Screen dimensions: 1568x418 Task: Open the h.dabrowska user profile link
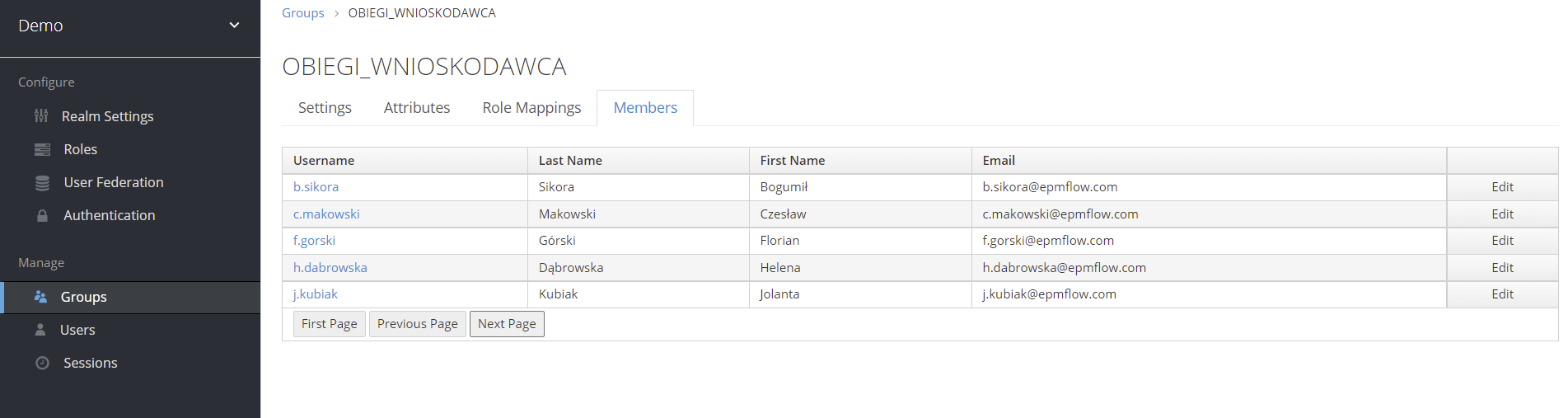[x=330, y=268]
